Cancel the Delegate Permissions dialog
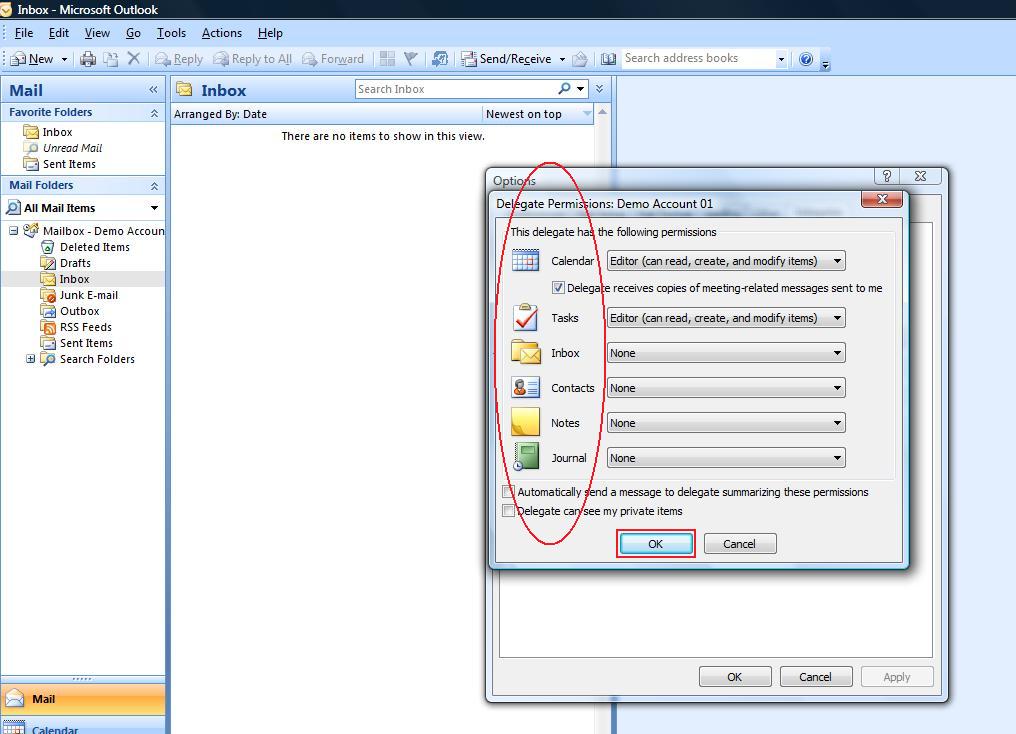The image size is (1016, 734). pos(739,543)
